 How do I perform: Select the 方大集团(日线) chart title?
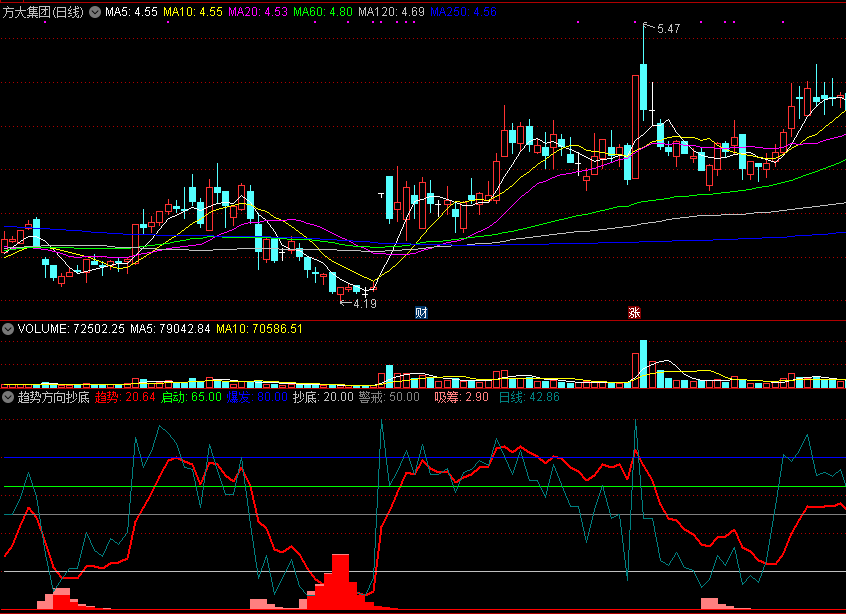(43, 12)
